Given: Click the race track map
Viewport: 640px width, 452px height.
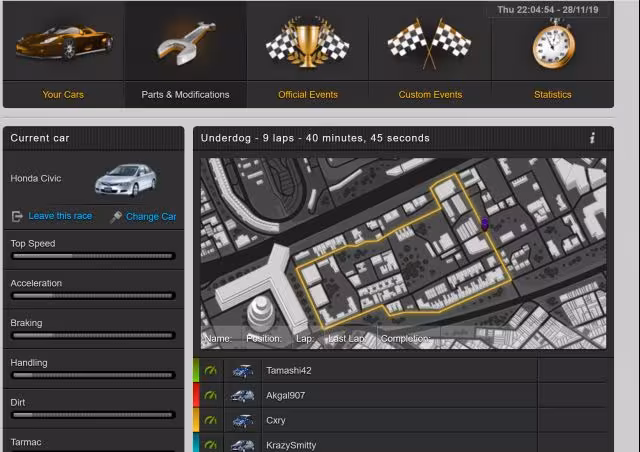Looking at the screenshot, I should tap(403, 253).
